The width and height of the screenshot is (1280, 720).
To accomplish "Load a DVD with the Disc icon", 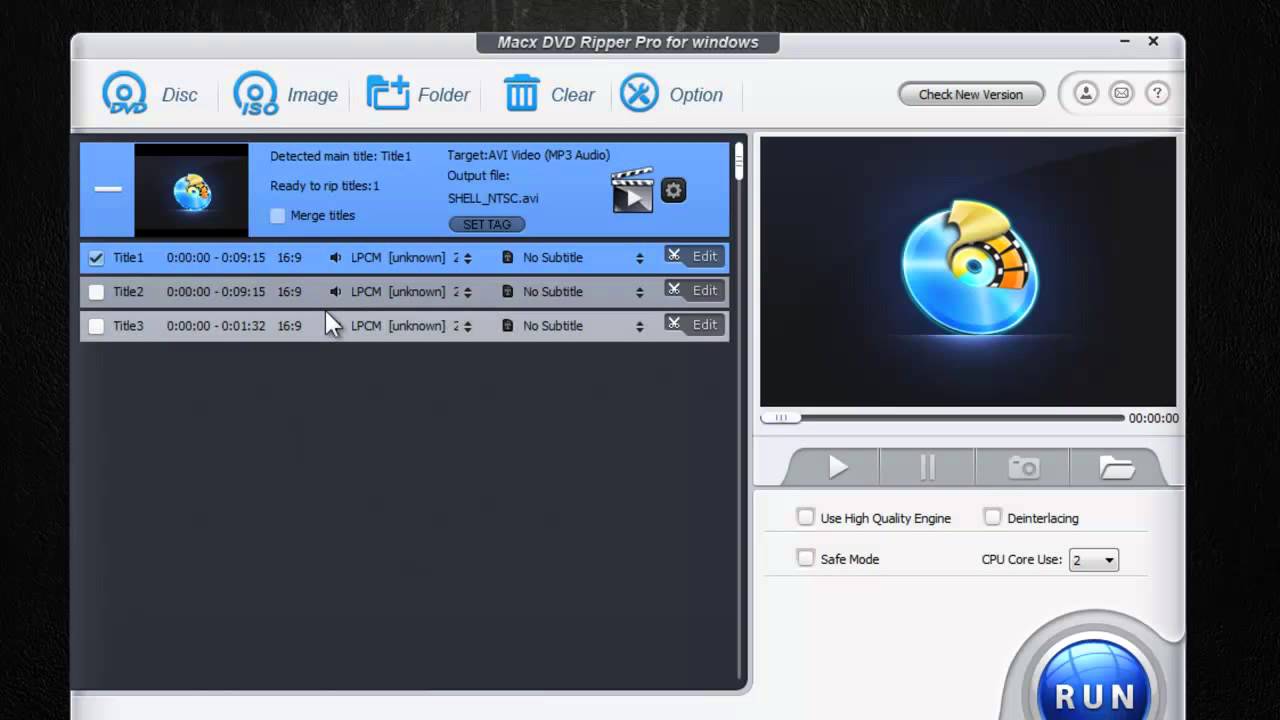I will pyautogui.click(x=124, y=94).
